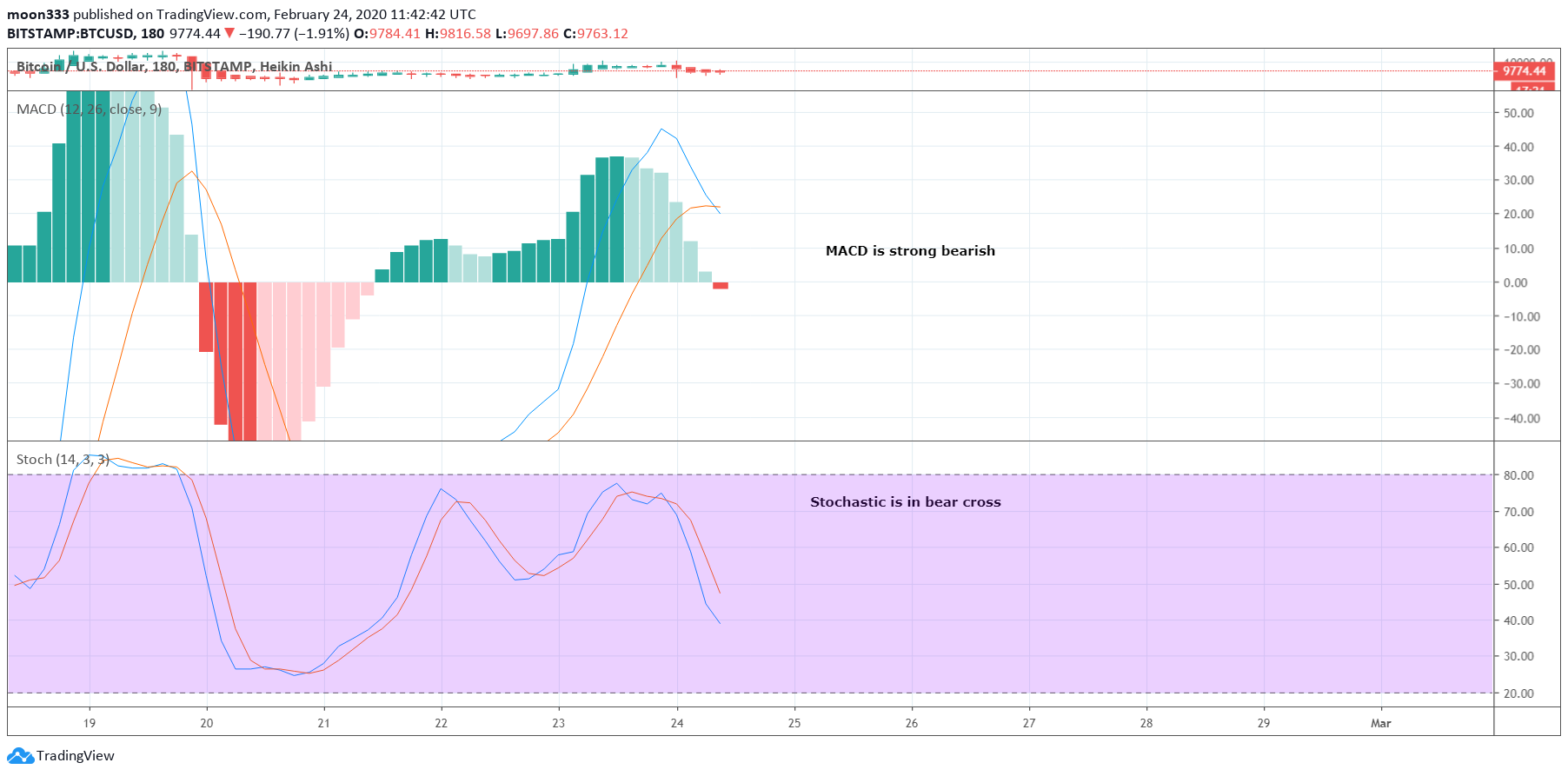Viewport: 1568px width, 776px height.
Task: Click the H:9816.58 high price value
Action: pos(458,34)
